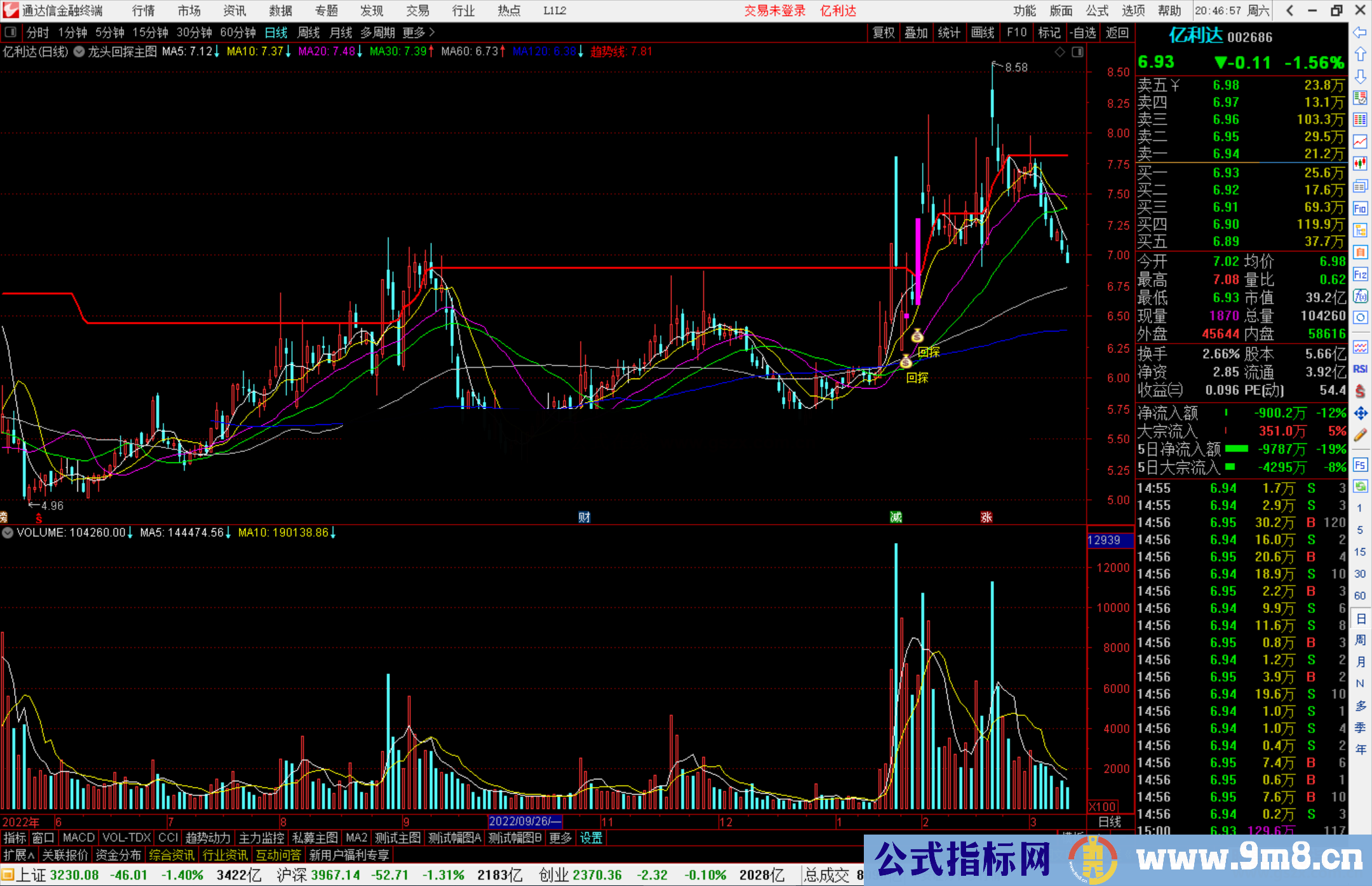Open the RSI indicator icon in sidebar
The width and height of the screenshot is (1372, 886).
[1360, 369]
